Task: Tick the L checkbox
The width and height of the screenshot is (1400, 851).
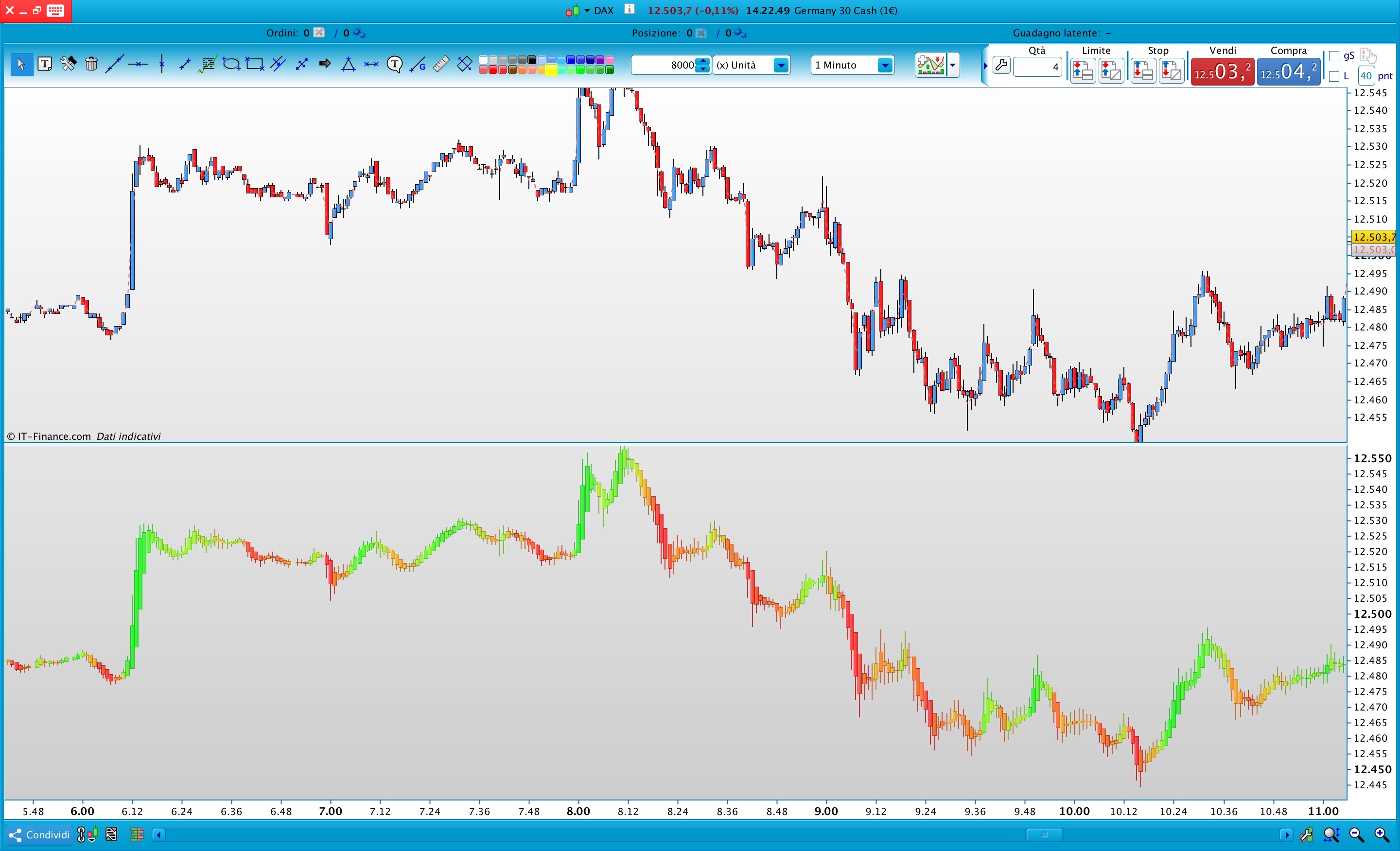Action: click(1334, 76)
